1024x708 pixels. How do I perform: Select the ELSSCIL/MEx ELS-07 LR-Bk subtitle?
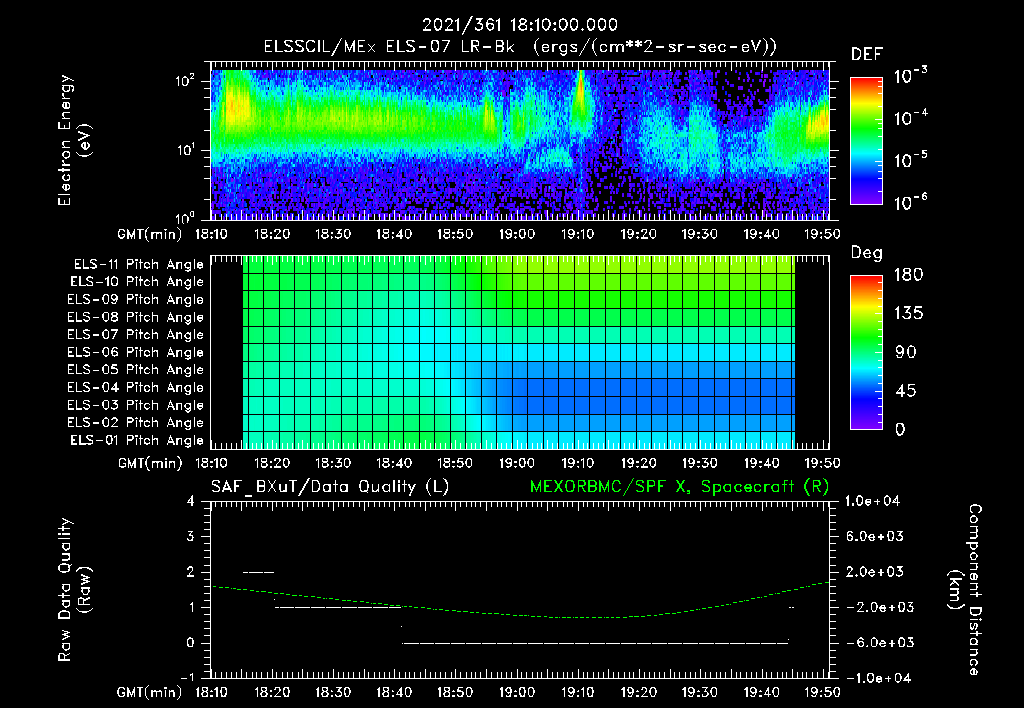[x=389, y=47]
